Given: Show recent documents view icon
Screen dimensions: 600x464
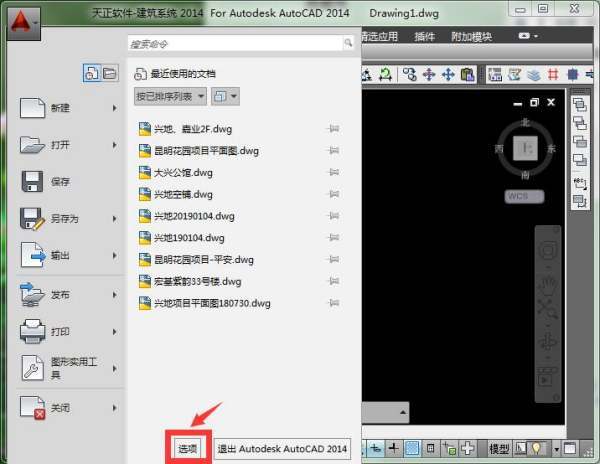Looking at the screenshot, I should pyautogui.click(x=92, y=73).
